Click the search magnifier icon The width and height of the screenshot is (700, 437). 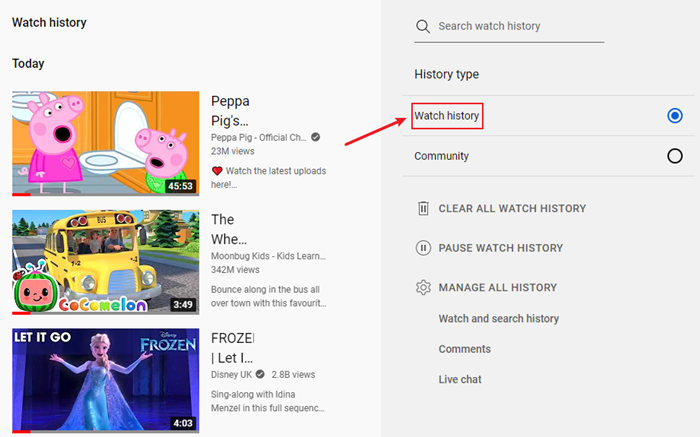coord(423,26)
